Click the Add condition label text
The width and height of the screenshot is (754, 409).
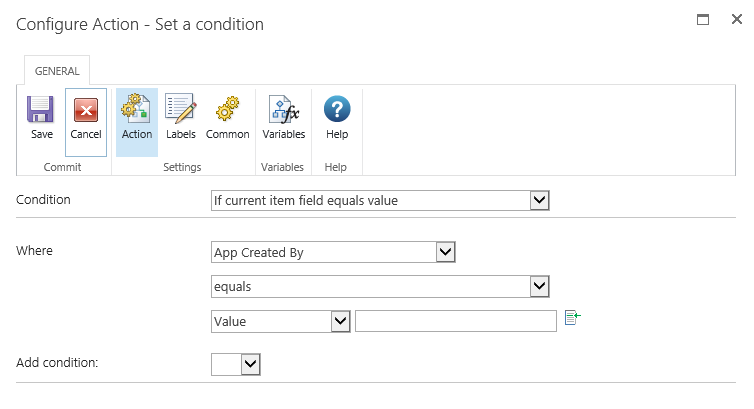click(x=57, y=362)
